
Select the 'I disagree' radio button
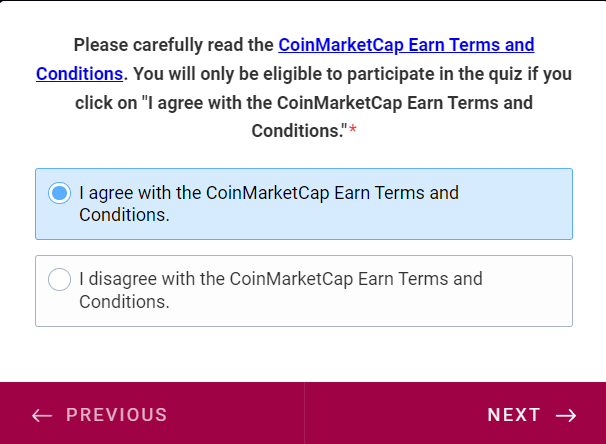[x=60, y=280]
